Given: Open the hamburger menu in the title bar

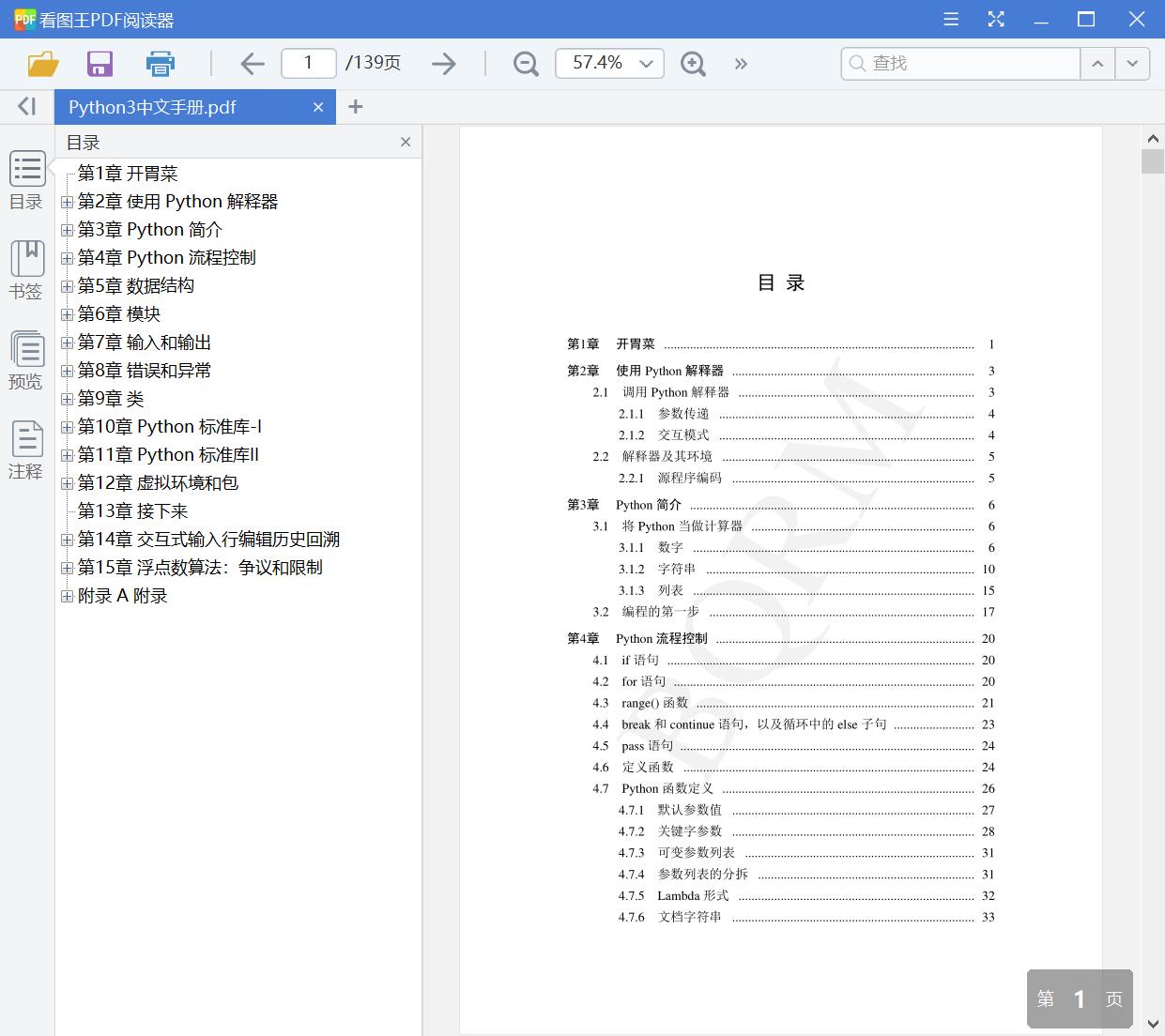Looking at the screenshot, I should pos(950,19).
